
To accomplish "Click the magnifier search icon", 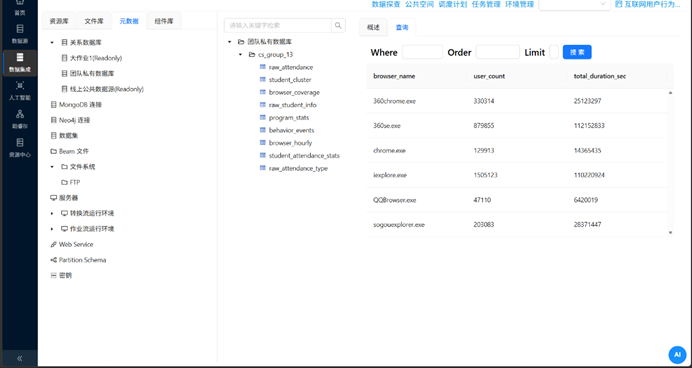I will (x=338, y=26).
